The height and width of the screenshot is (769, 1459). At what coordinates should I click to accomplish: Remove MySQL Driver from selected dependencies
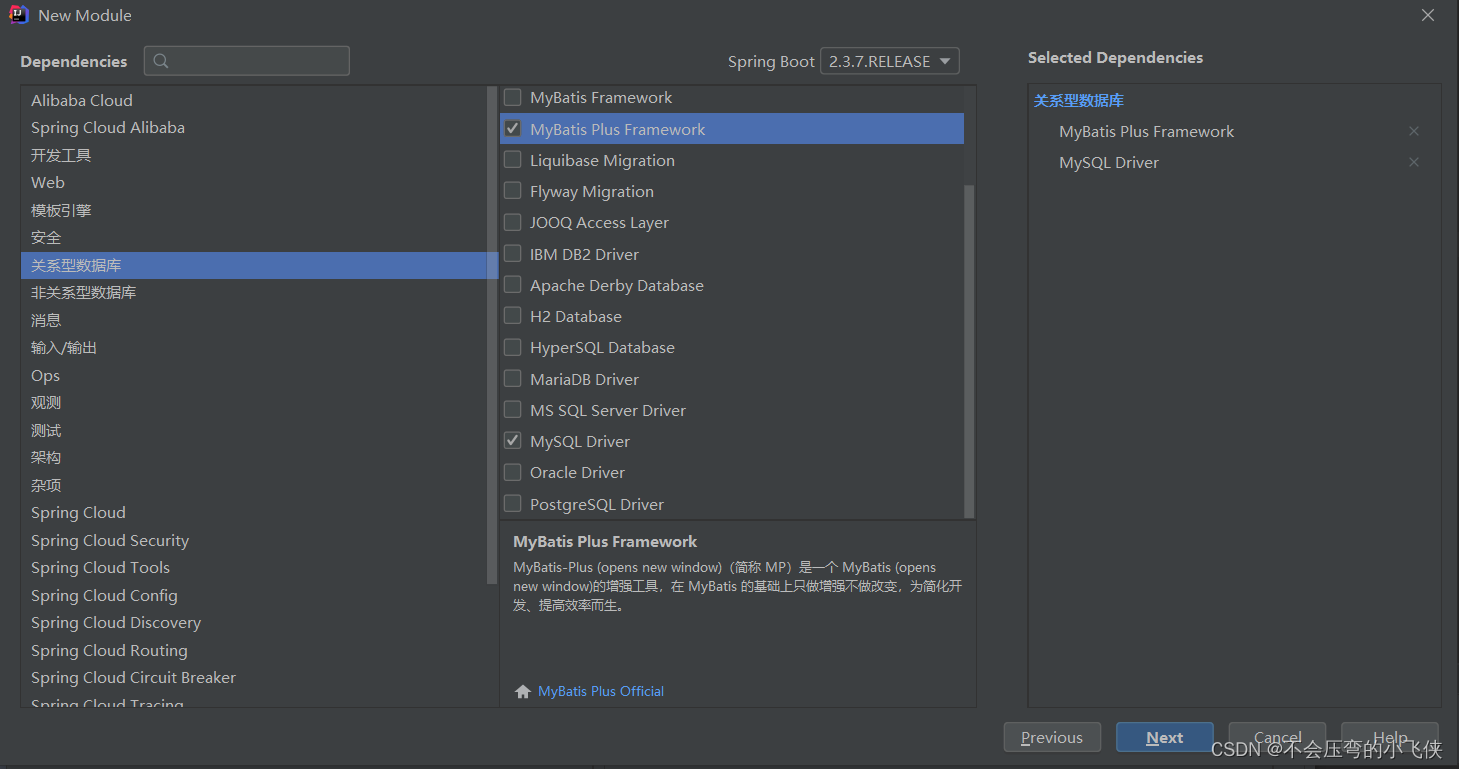1414,162
